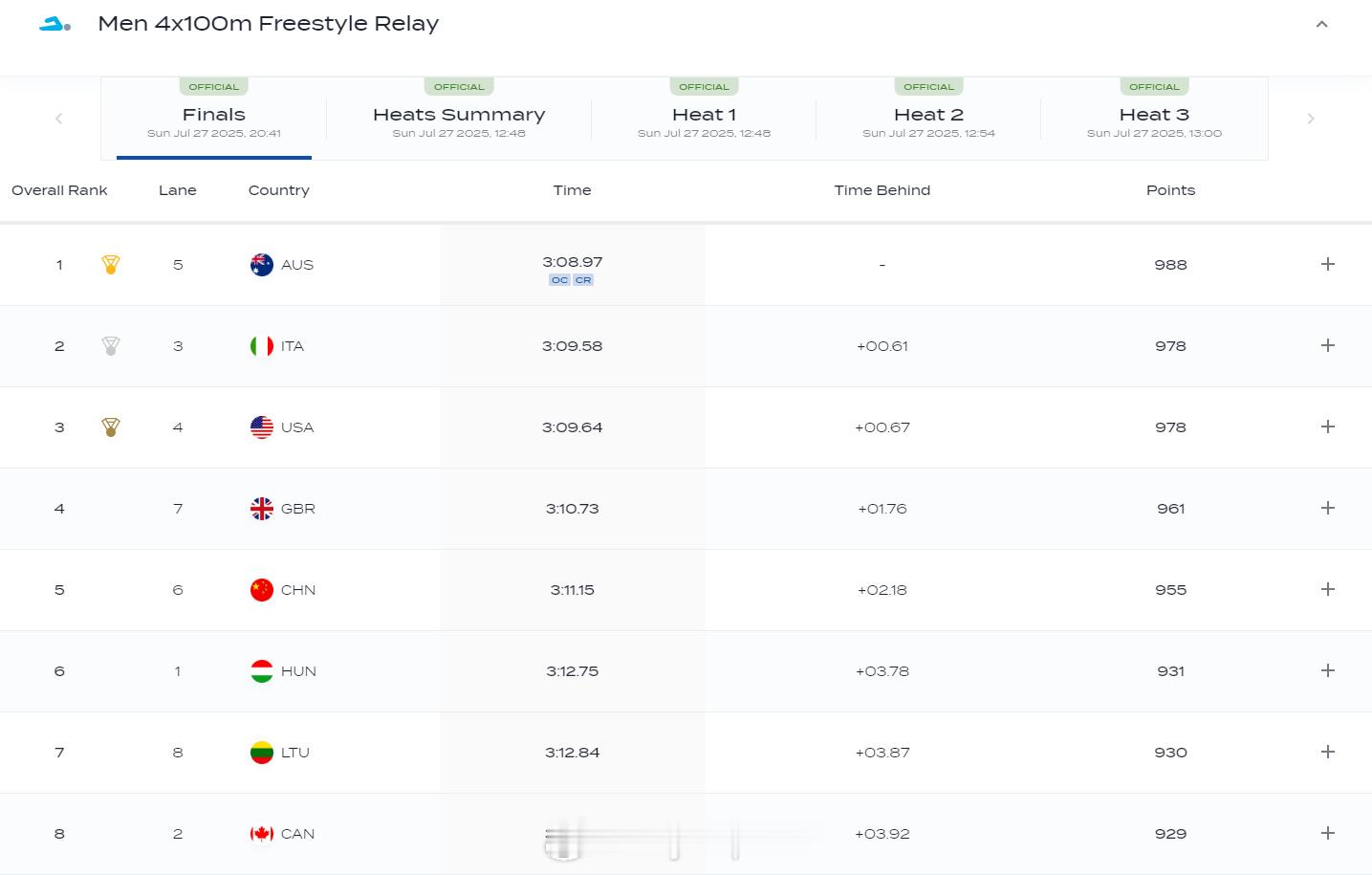
Task: Click the 988 points value
Action: pos(1170,265)
